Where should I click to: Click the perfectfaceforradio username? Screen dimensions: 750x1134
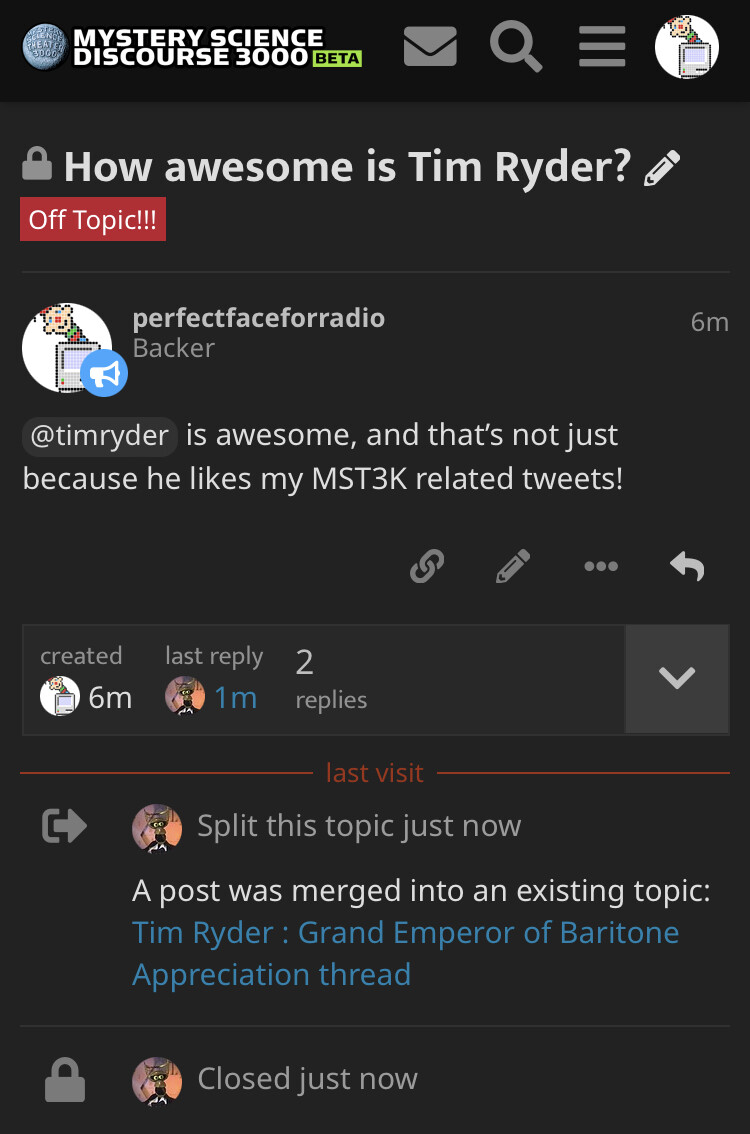(258, 318)
